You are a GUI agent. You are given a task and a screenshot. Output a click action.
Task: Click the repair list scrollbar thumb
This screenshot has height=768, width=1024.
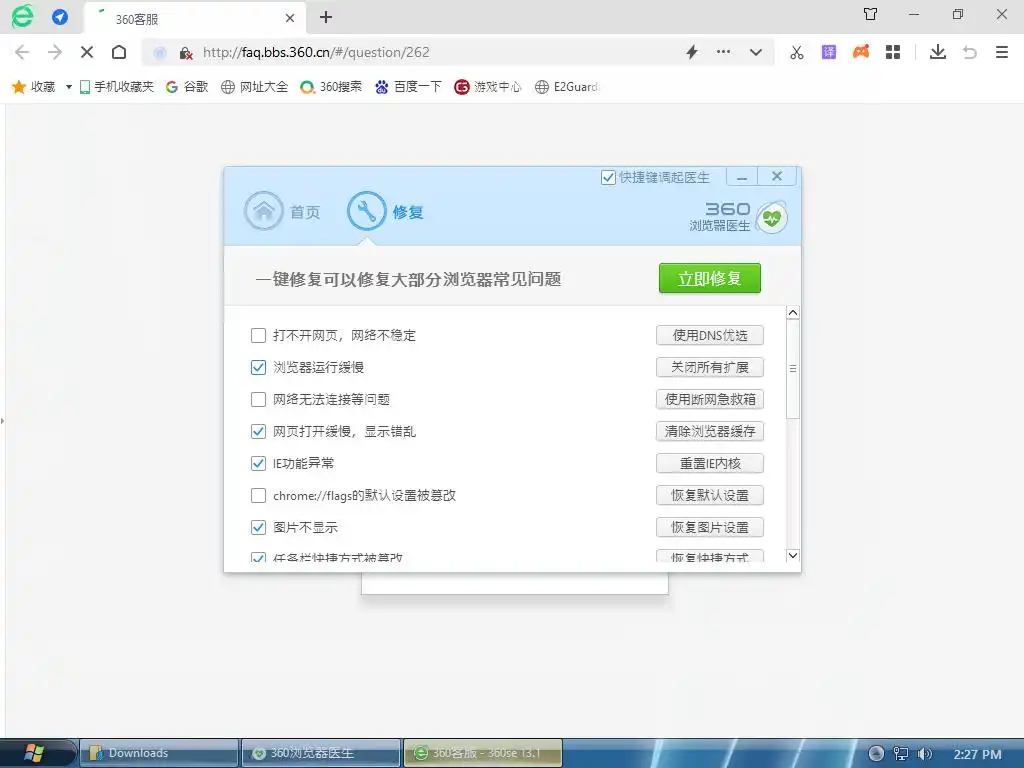point(793,369)
